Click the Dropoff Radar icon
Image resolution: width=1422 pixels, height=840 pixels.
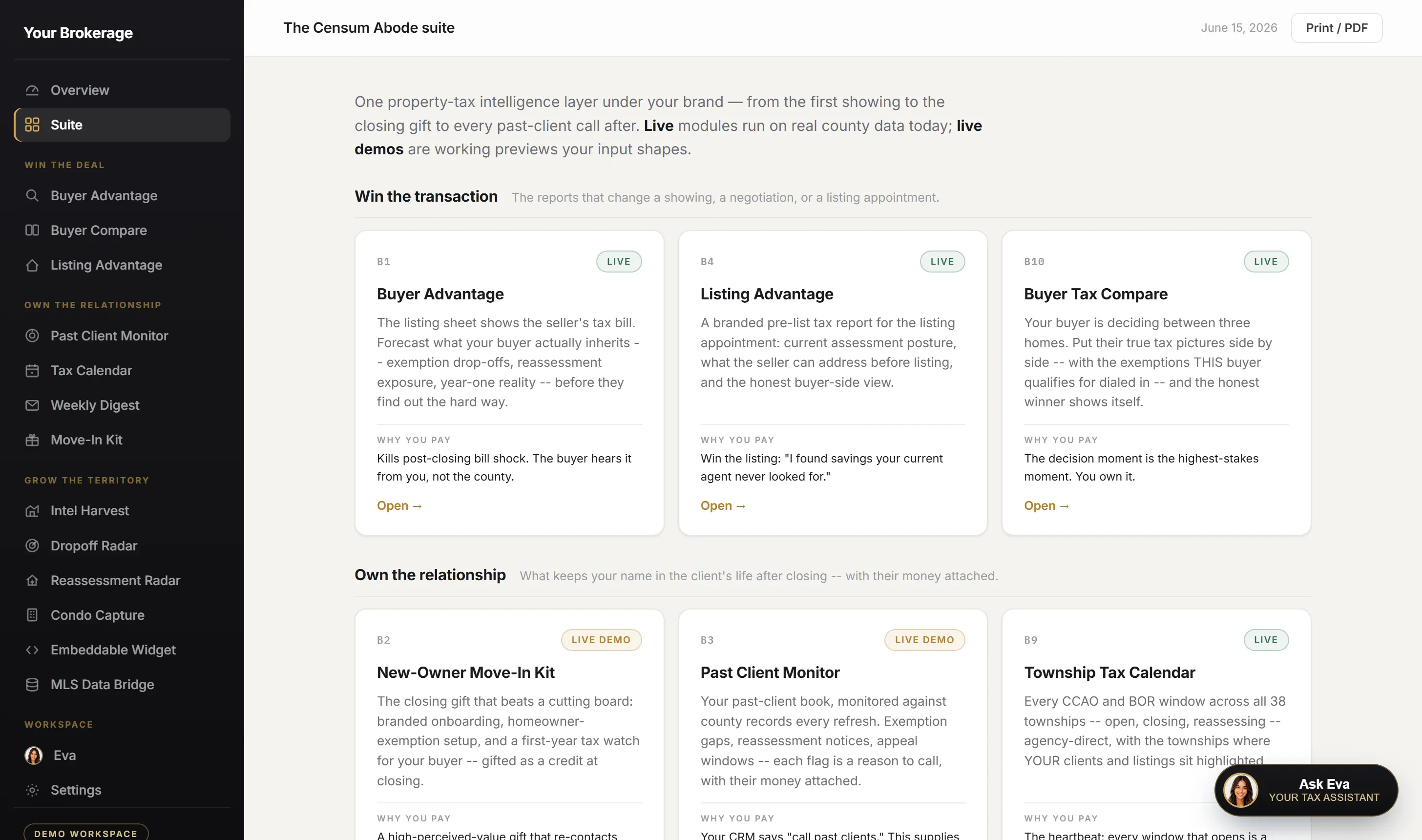(x=32, y=546)
